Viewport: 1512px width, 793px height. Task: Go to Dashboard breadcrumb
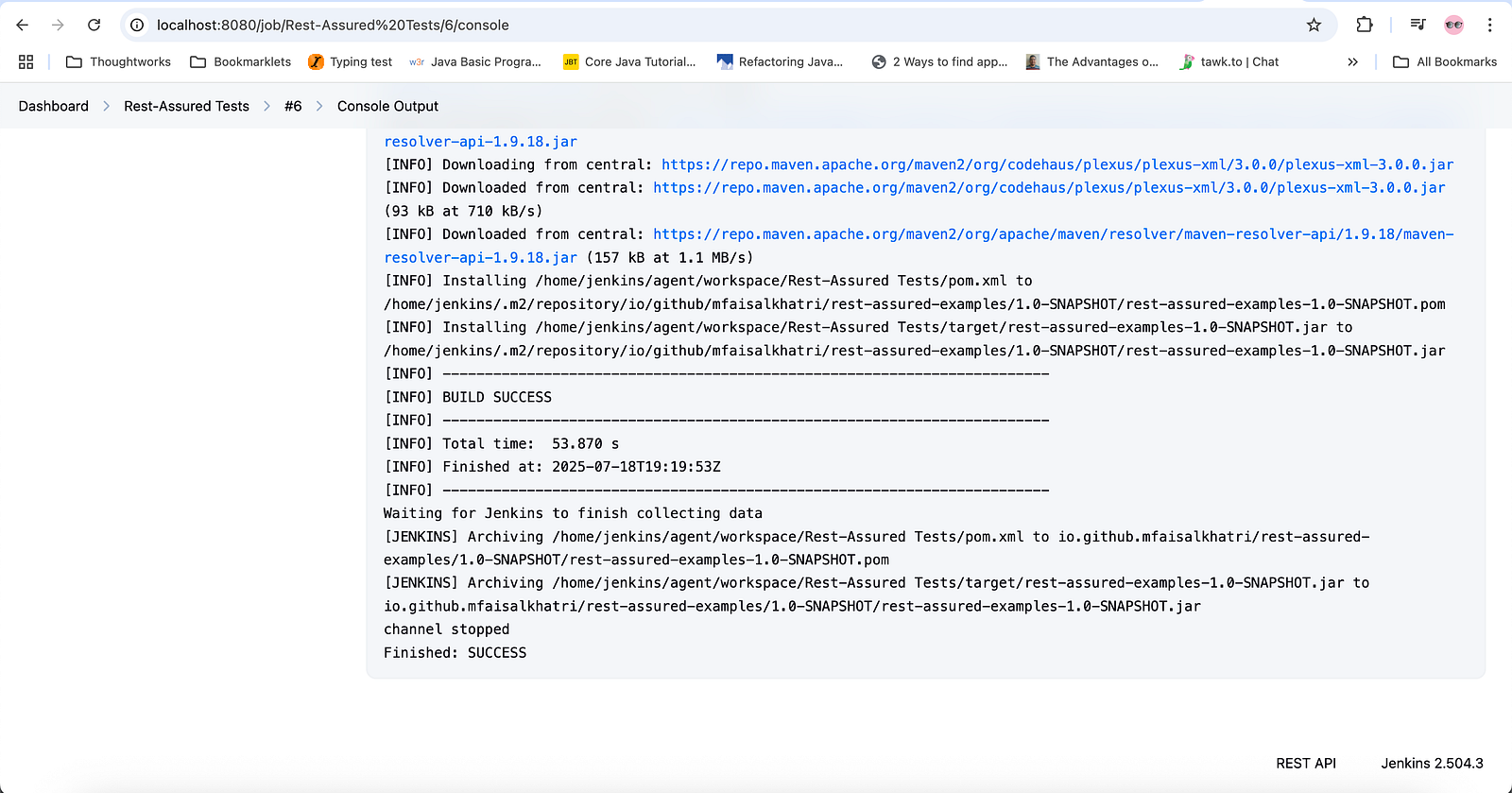point(54,106)
